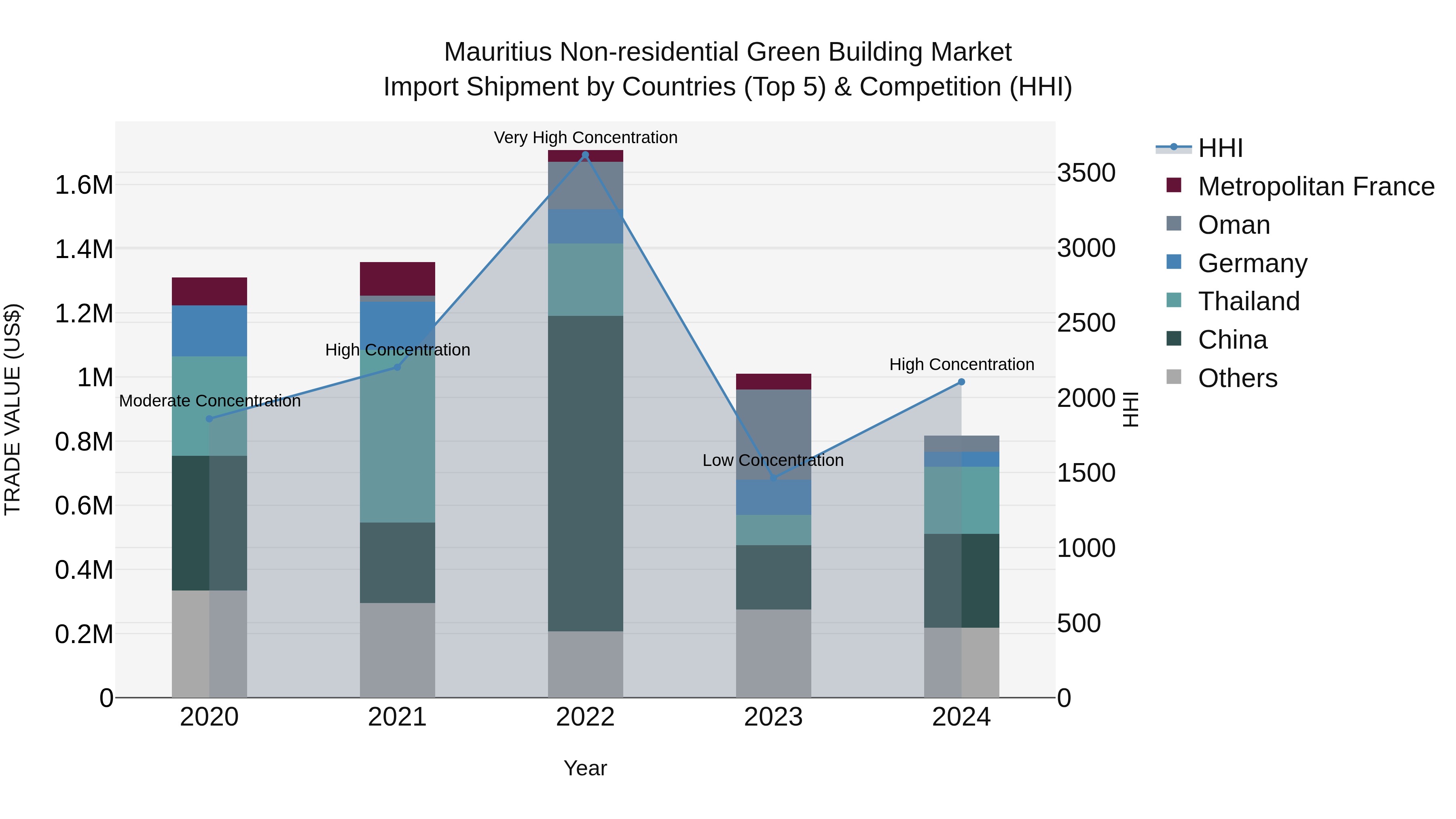Click the Metropolitan France maroon legend swatch
The image size is (1456, 819).
[x=1174, y=185]
